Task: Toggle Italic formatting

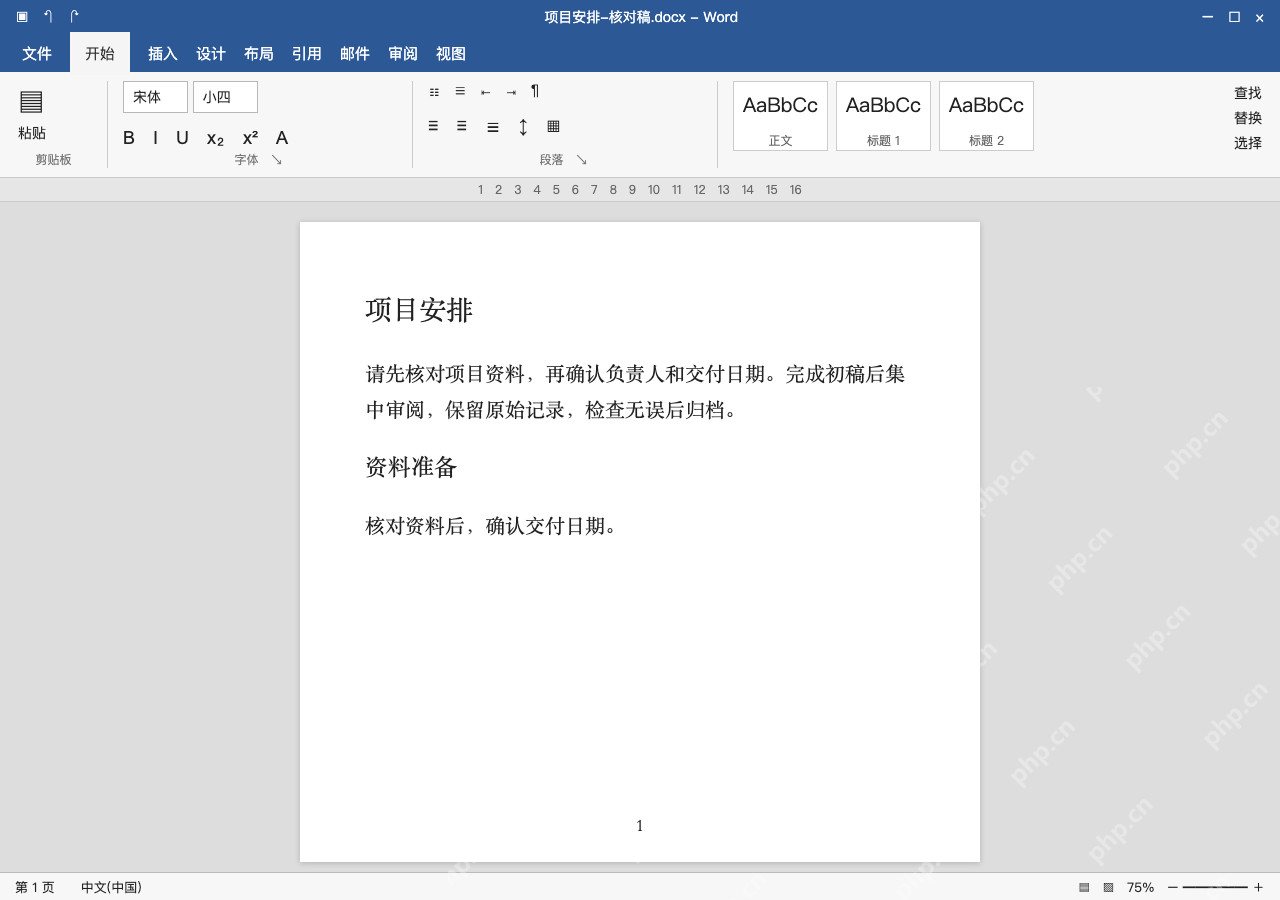Action: pos(155,138)
